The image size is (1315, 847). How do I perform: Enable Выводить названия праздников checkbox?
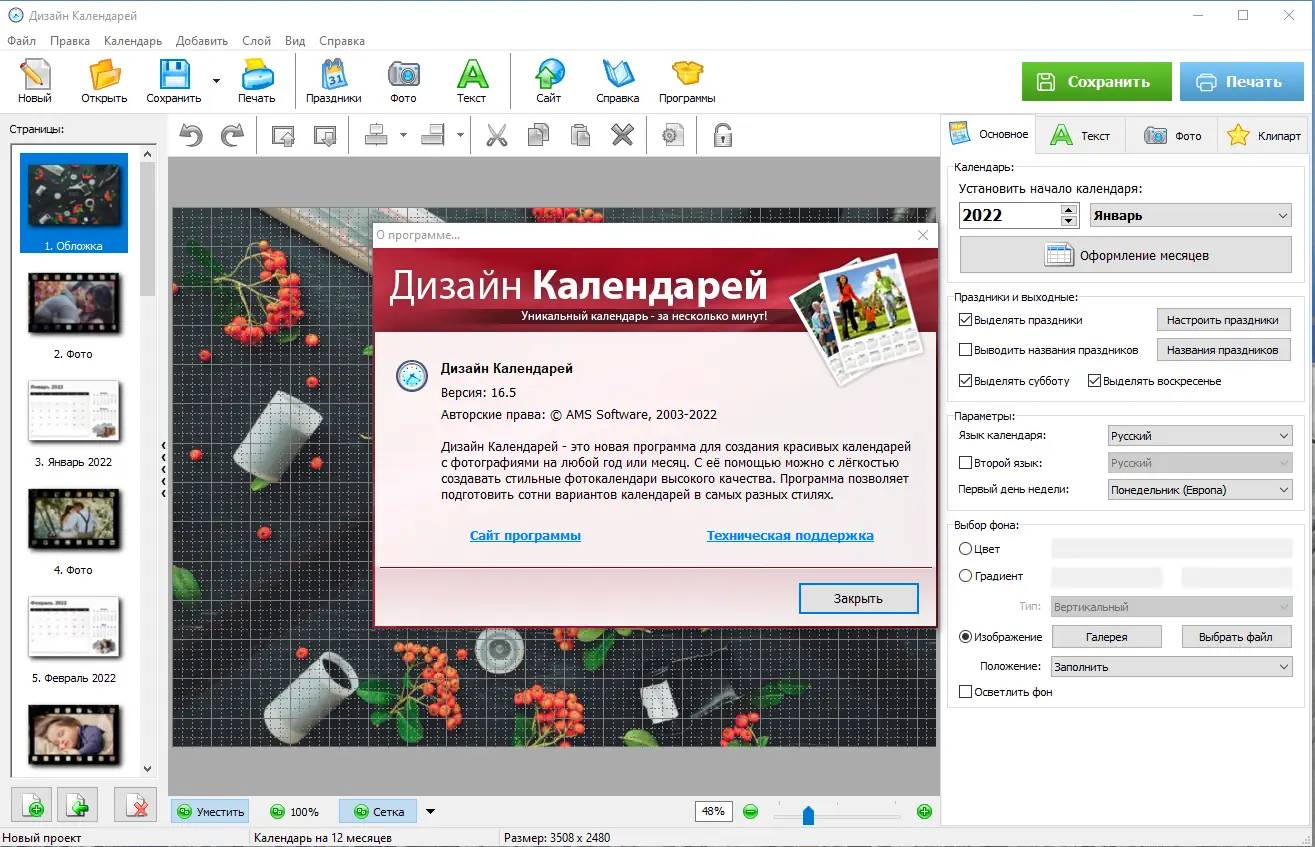[965, 350]
